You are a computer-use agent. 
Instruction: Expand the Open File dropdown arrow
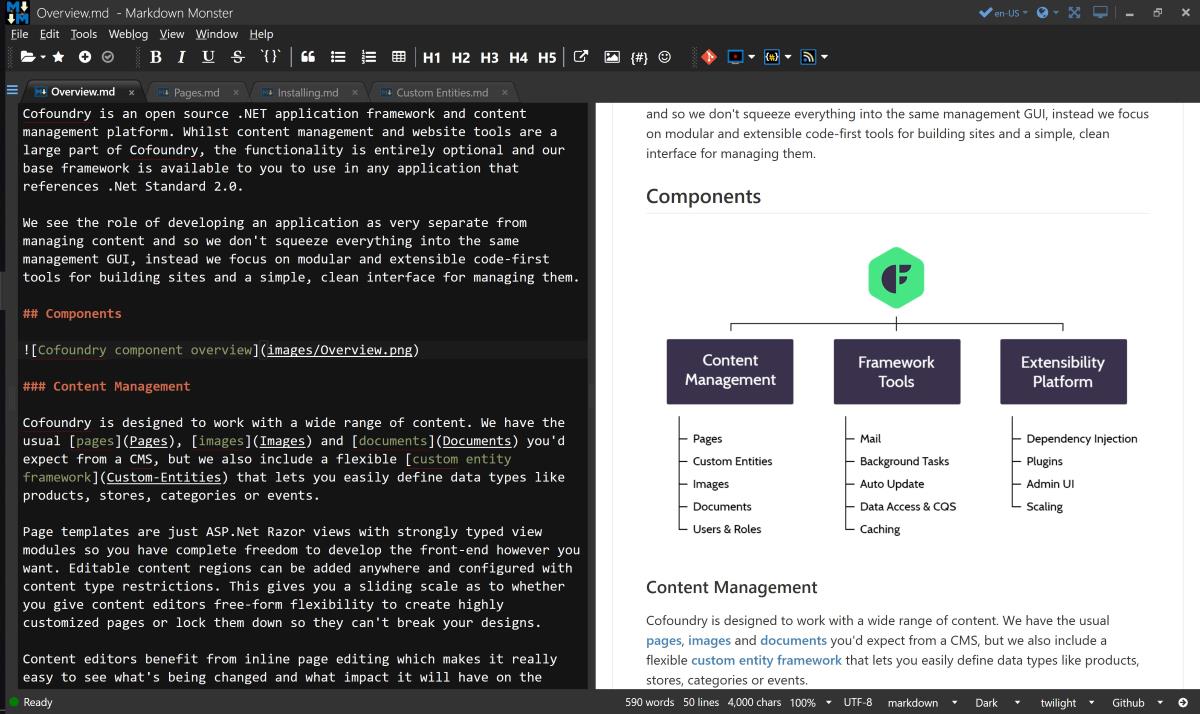click(43, 57)
